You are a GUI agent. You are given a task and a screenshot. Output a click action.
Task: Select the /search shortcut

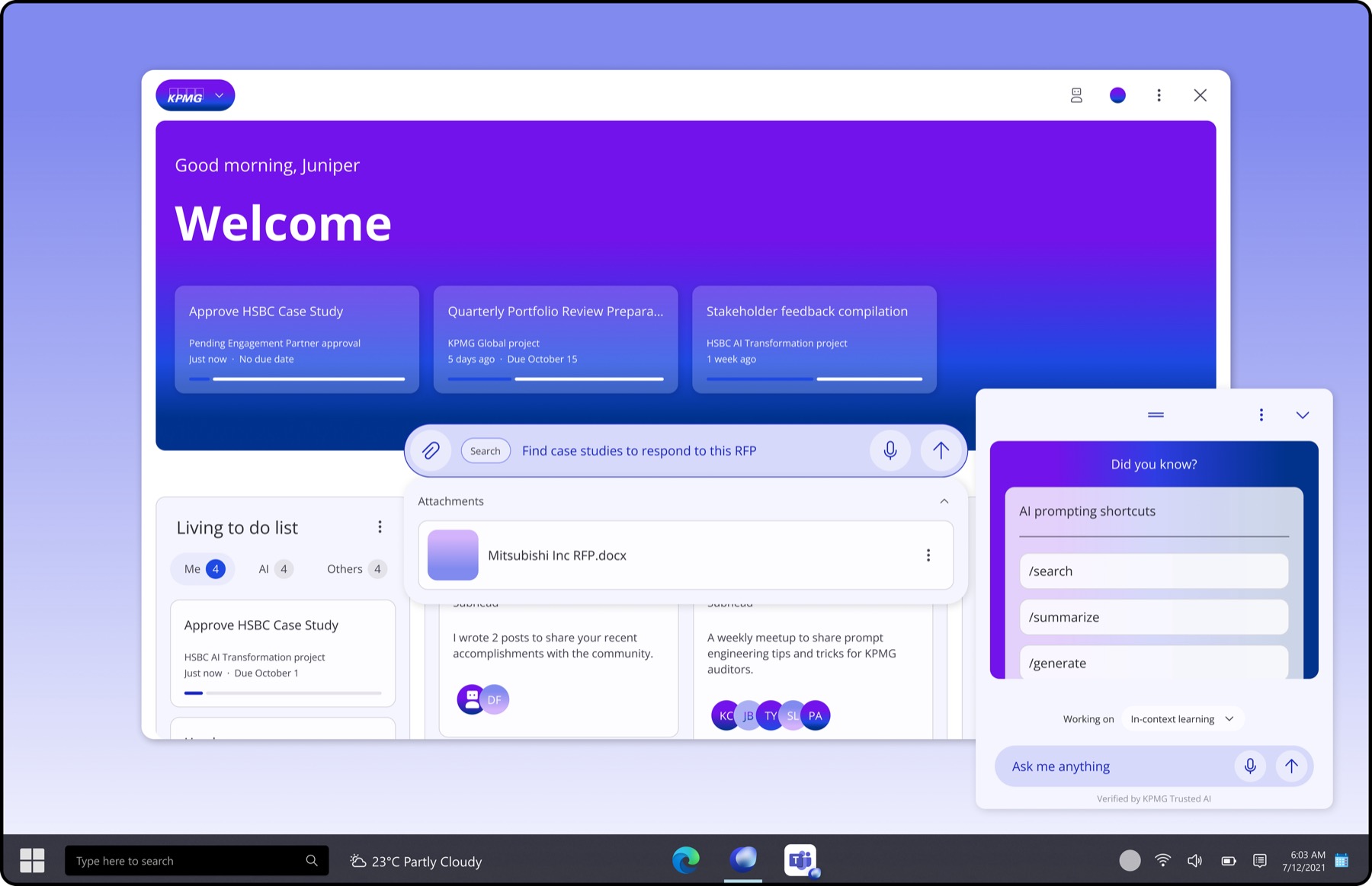click(1153, 571)
